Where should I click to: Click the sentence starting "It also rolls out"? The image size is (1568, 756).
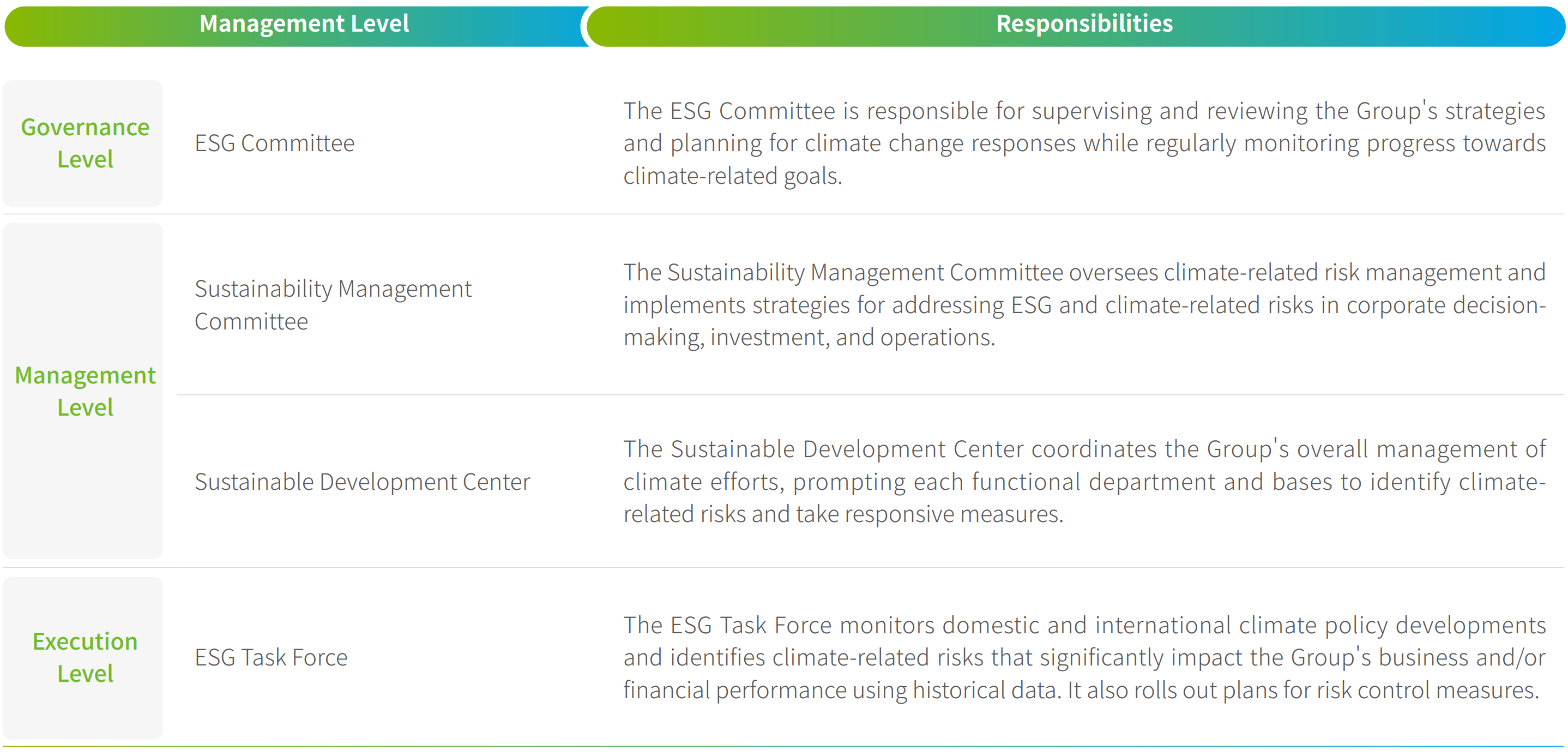(x=1302, y=690)
